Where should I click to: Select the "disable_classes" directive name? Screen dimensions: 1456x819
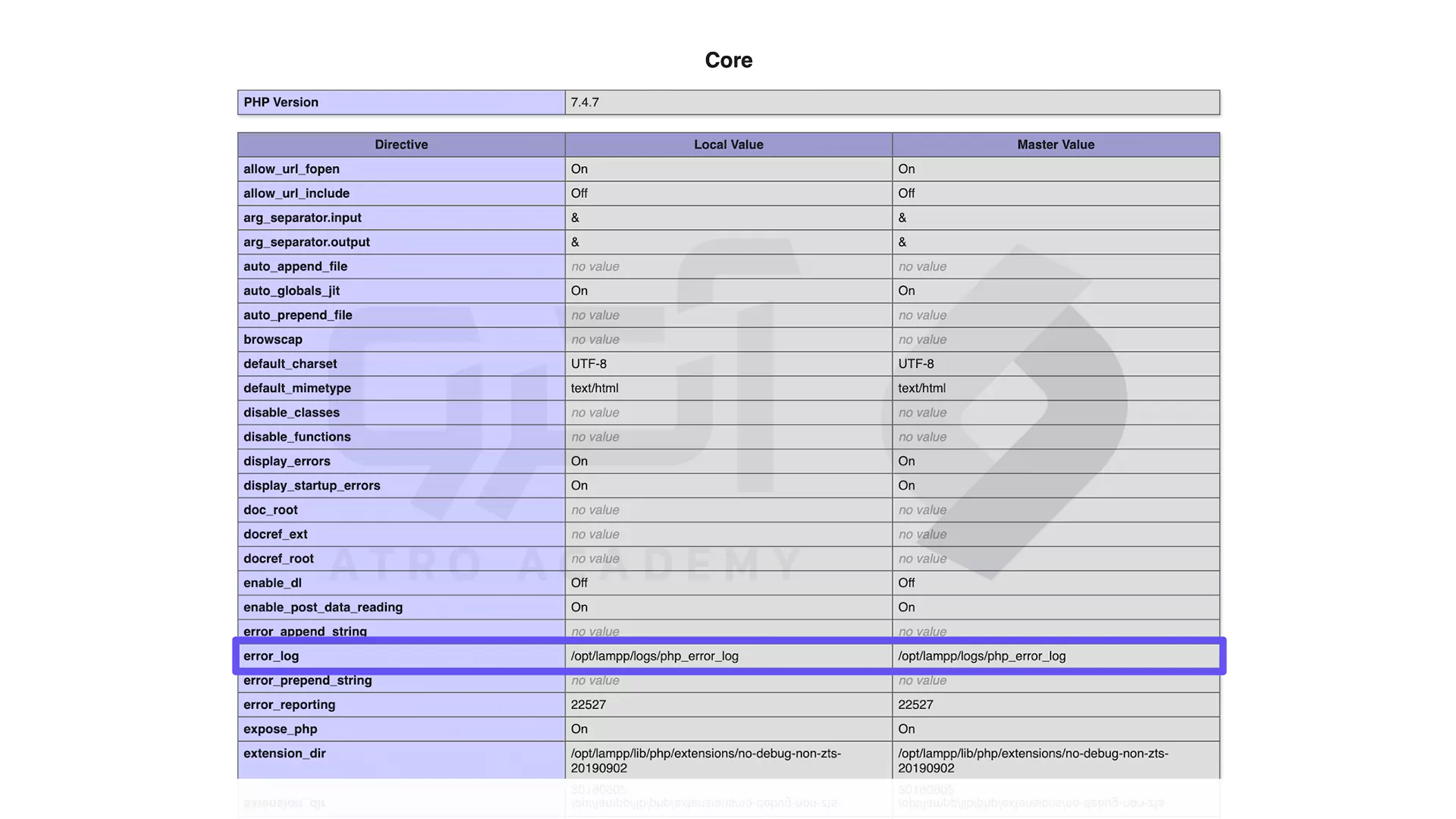[x=291, y=413]
